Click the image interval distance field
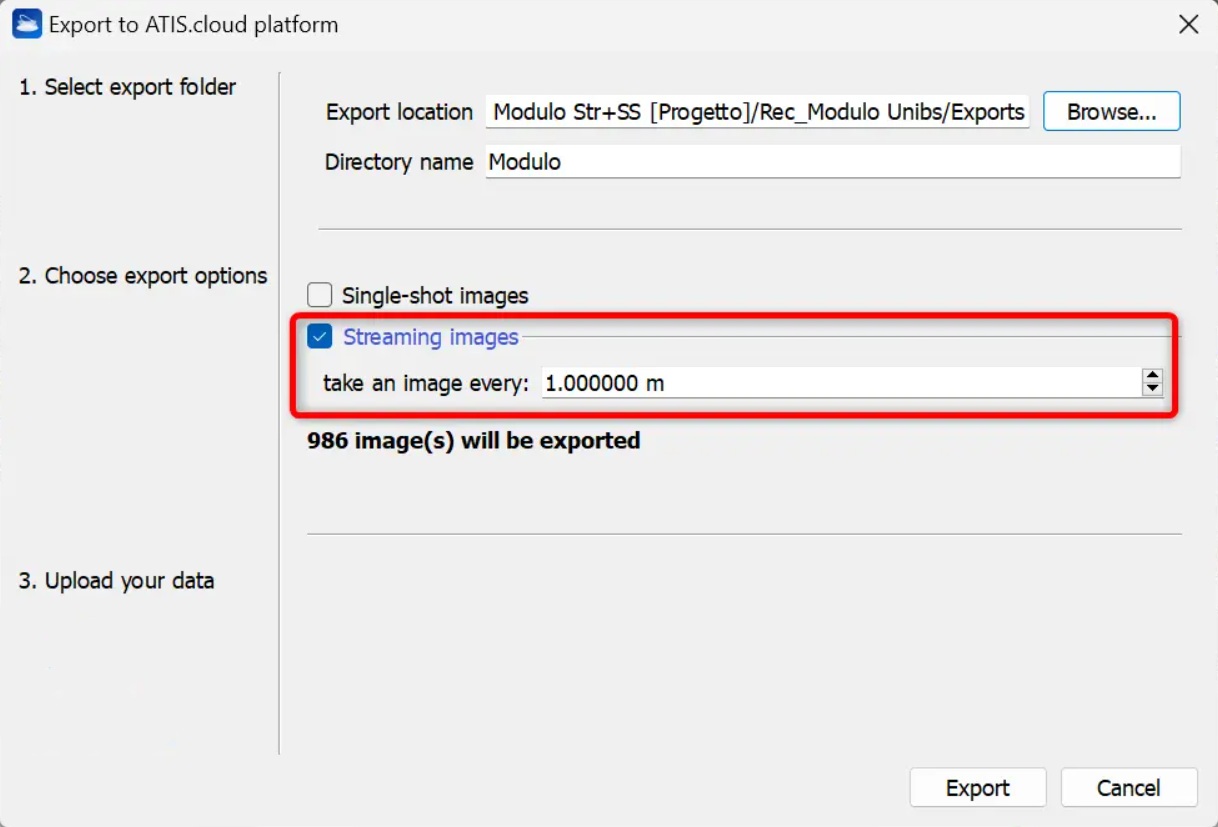 pos(838,382)
